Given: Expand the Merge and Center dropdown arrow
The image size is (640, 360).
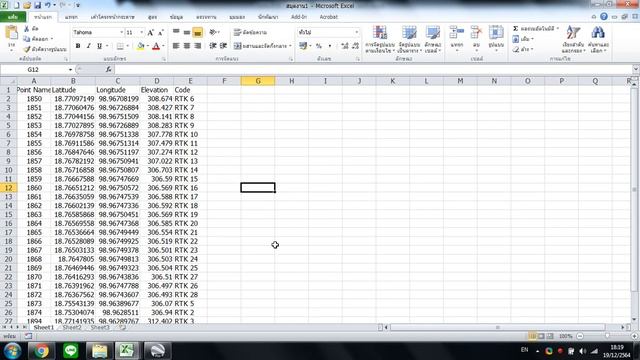Looking at the screenshot, I should [x=290, y=46].
